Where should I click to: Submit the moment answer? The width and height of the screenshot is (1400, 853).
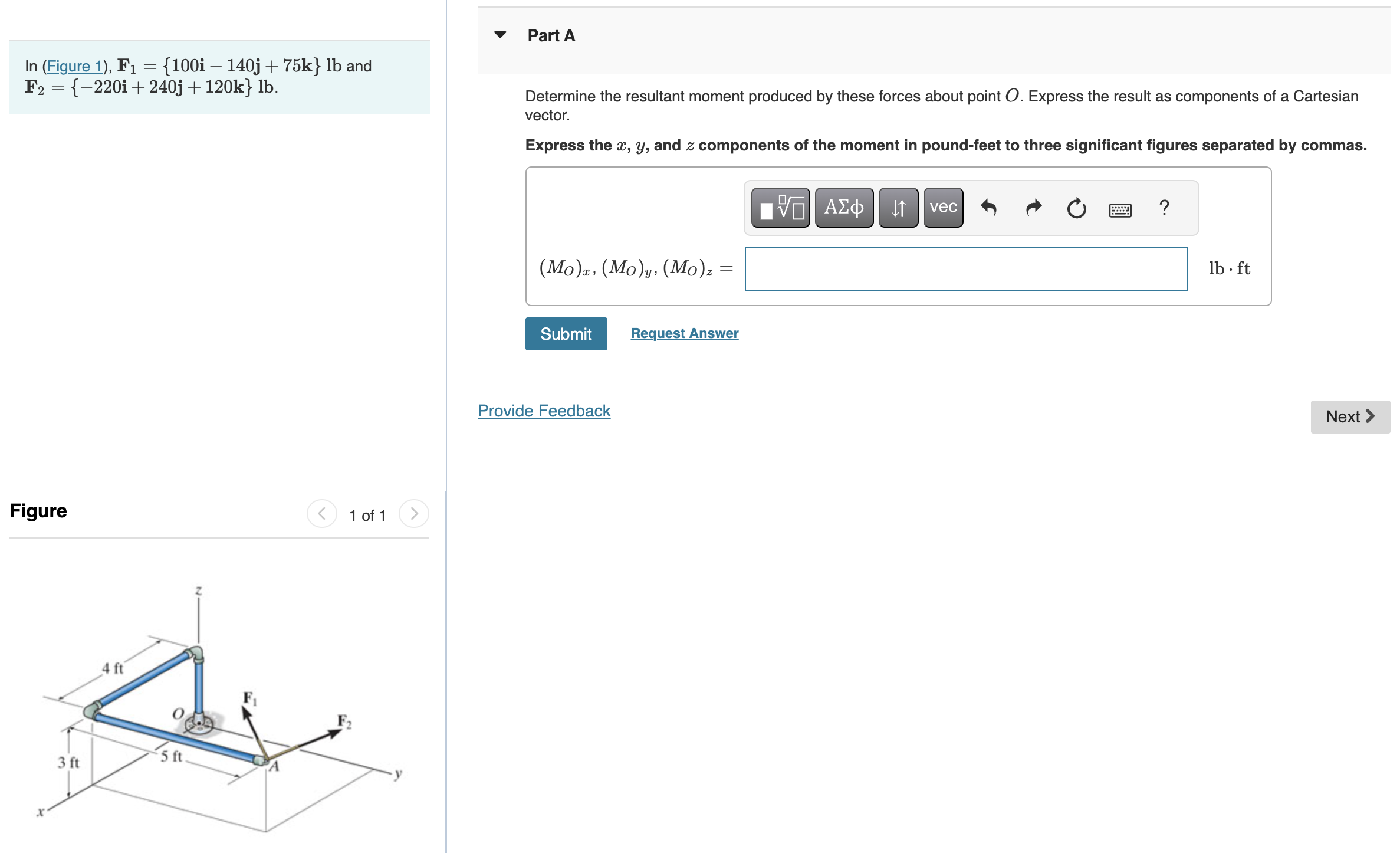(565, 333)
